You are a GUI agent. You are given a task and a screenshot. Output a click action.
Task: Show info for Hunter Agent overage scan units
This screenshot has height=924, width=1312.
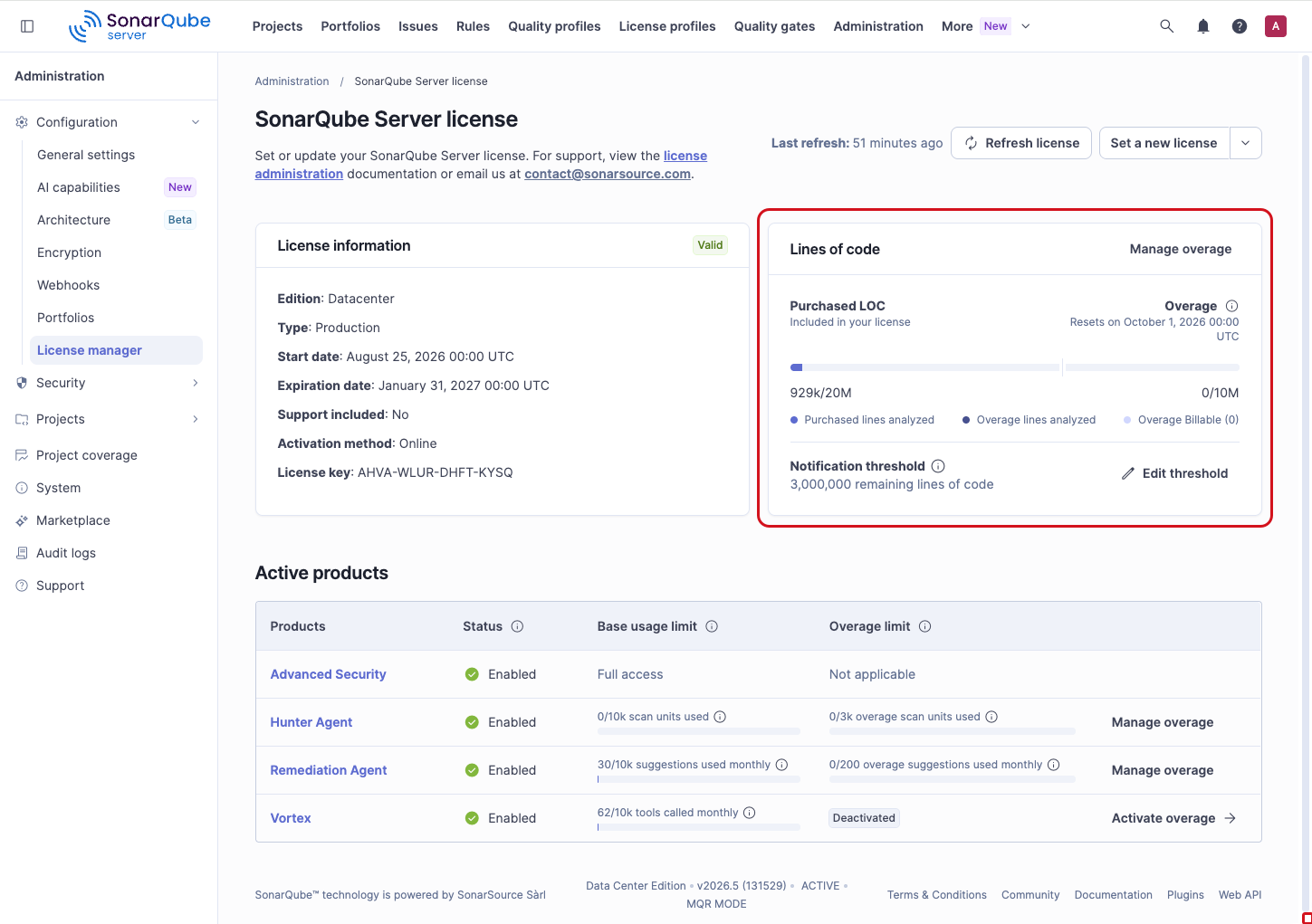[991, 717]
